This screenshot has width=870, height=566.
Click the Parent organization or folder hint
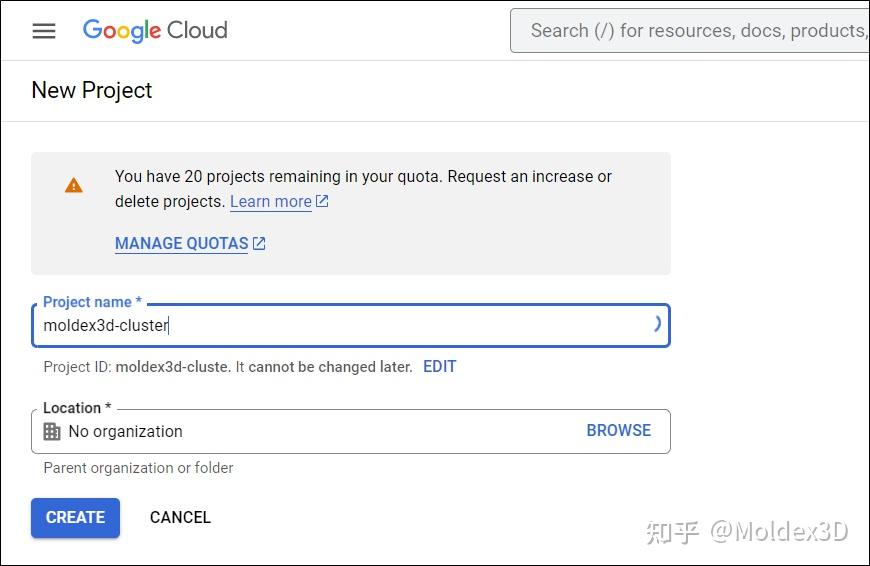click(138, 467)
